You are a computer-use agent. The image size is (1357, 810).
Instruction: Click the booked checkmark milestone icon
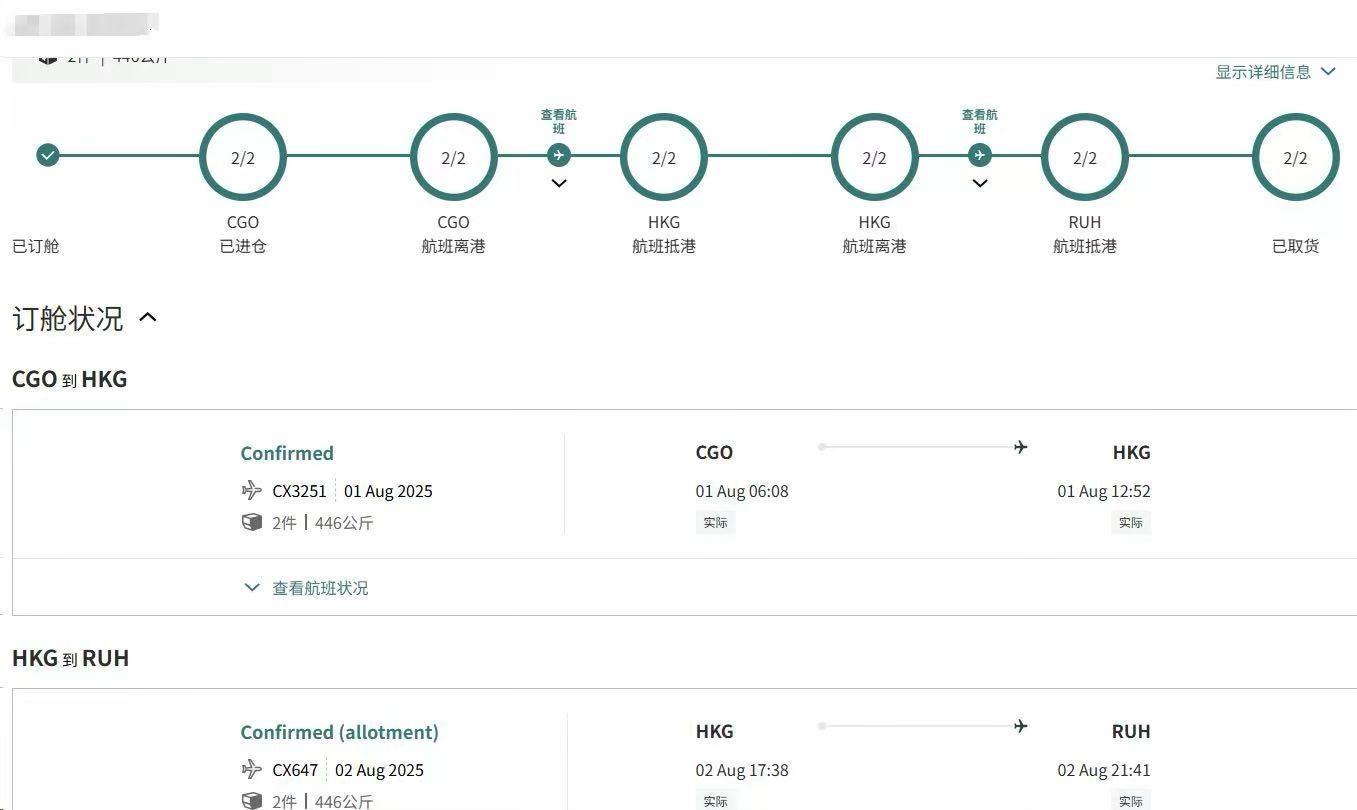(48, 155)
